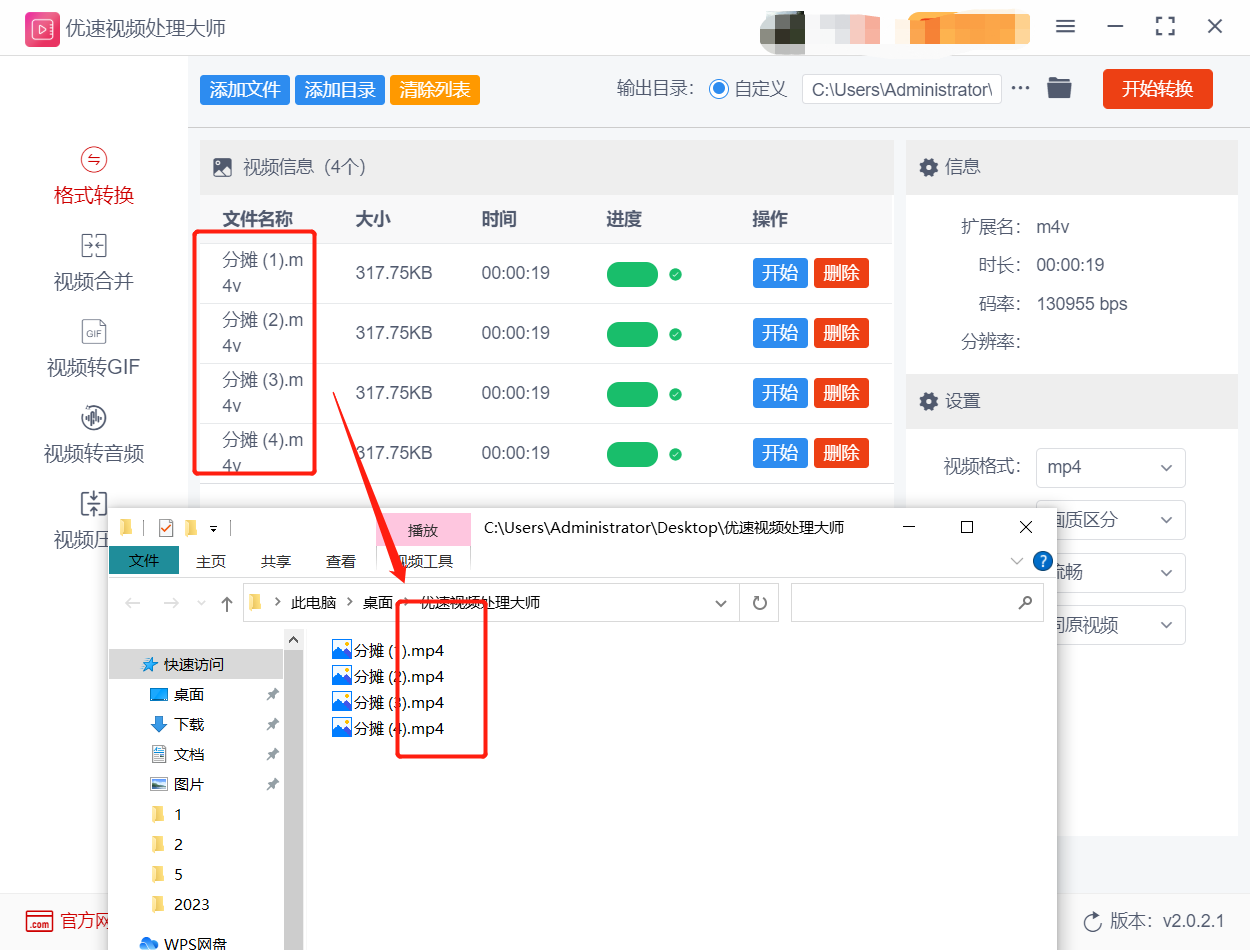Click the three-dot browse output path button
The height and width of the screenshot is (950, 1250).
click(1020, 88)
